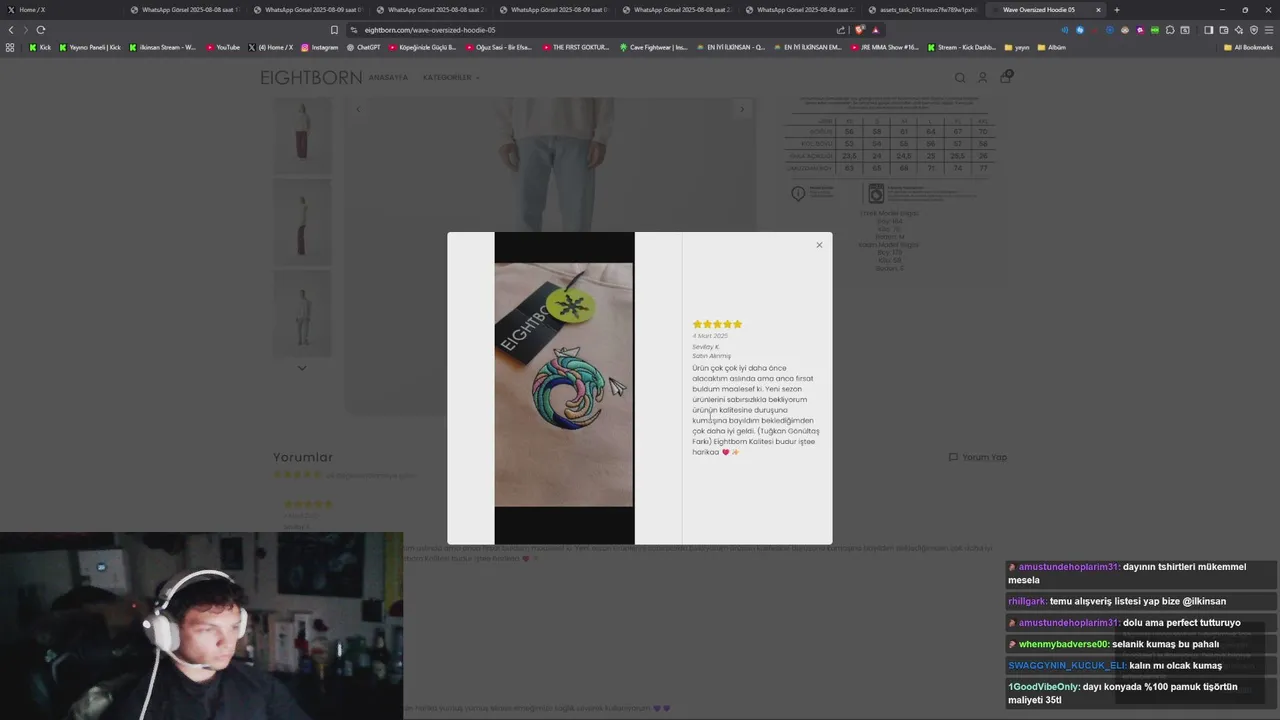Open the shopping cart icon
The width and height of the screenshot is (1280, 720).
click(1006, 76)
